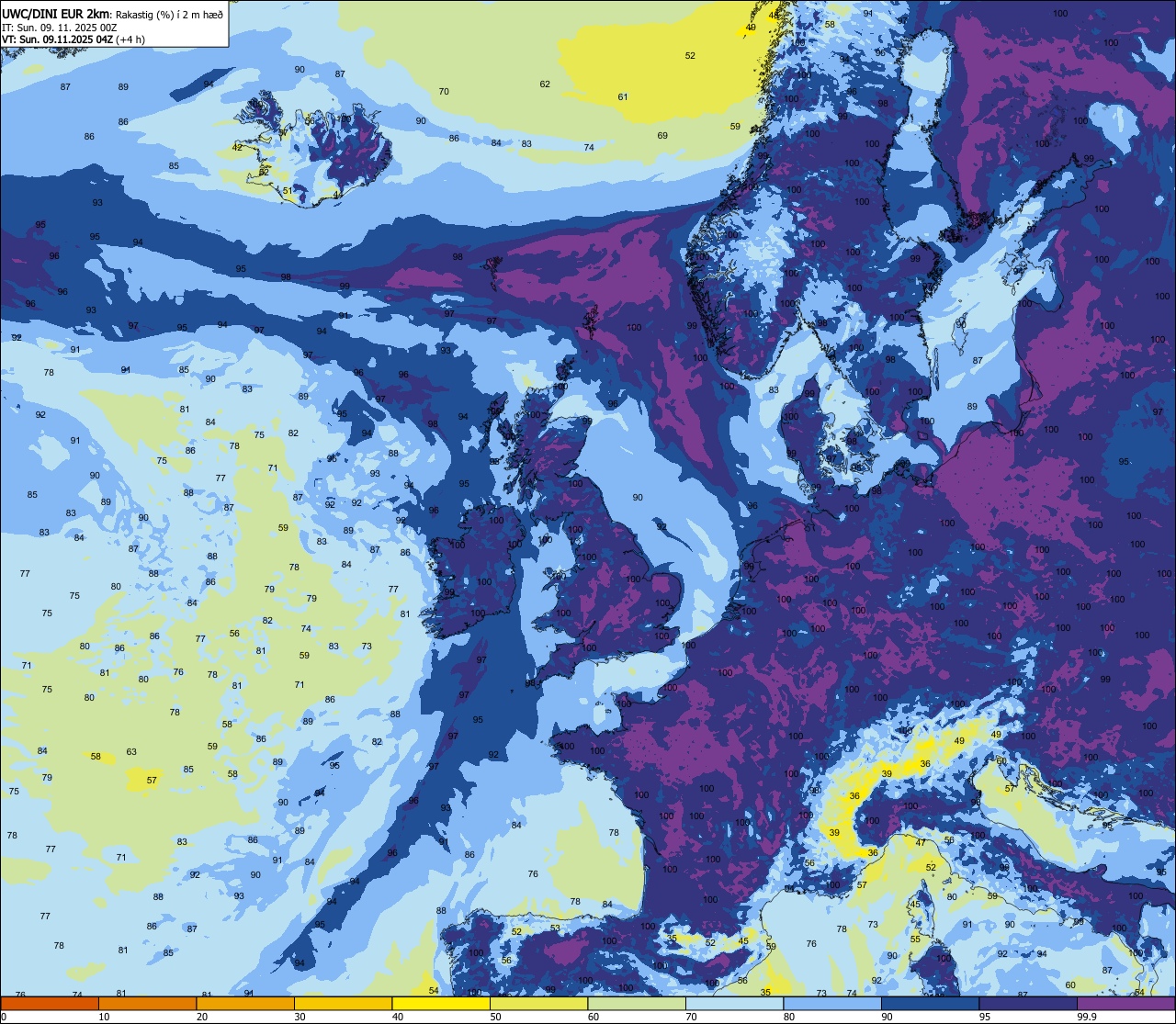Click the '60' label on the legend scale
Image resolution: width=1176 pixels, height=1024 pixels.
tap(594, 1017)
